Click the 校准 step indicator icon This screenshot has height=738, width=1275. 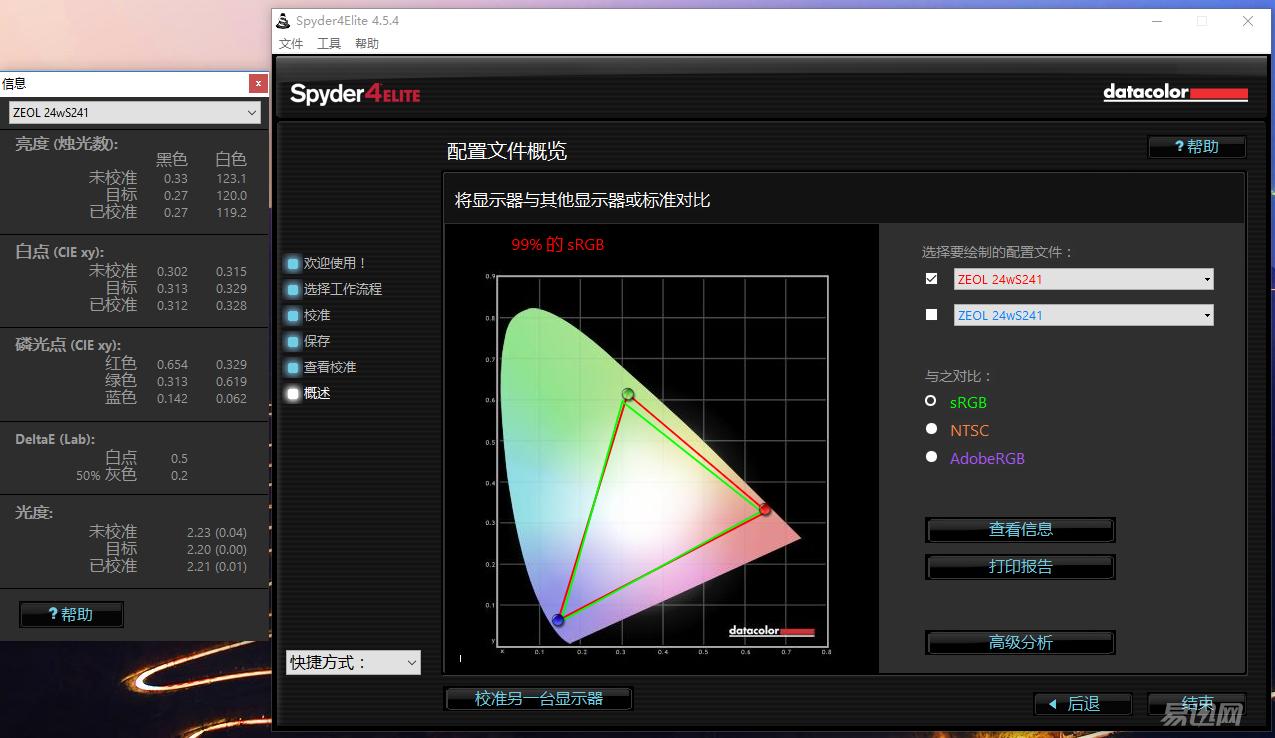[x=293, y=315]
